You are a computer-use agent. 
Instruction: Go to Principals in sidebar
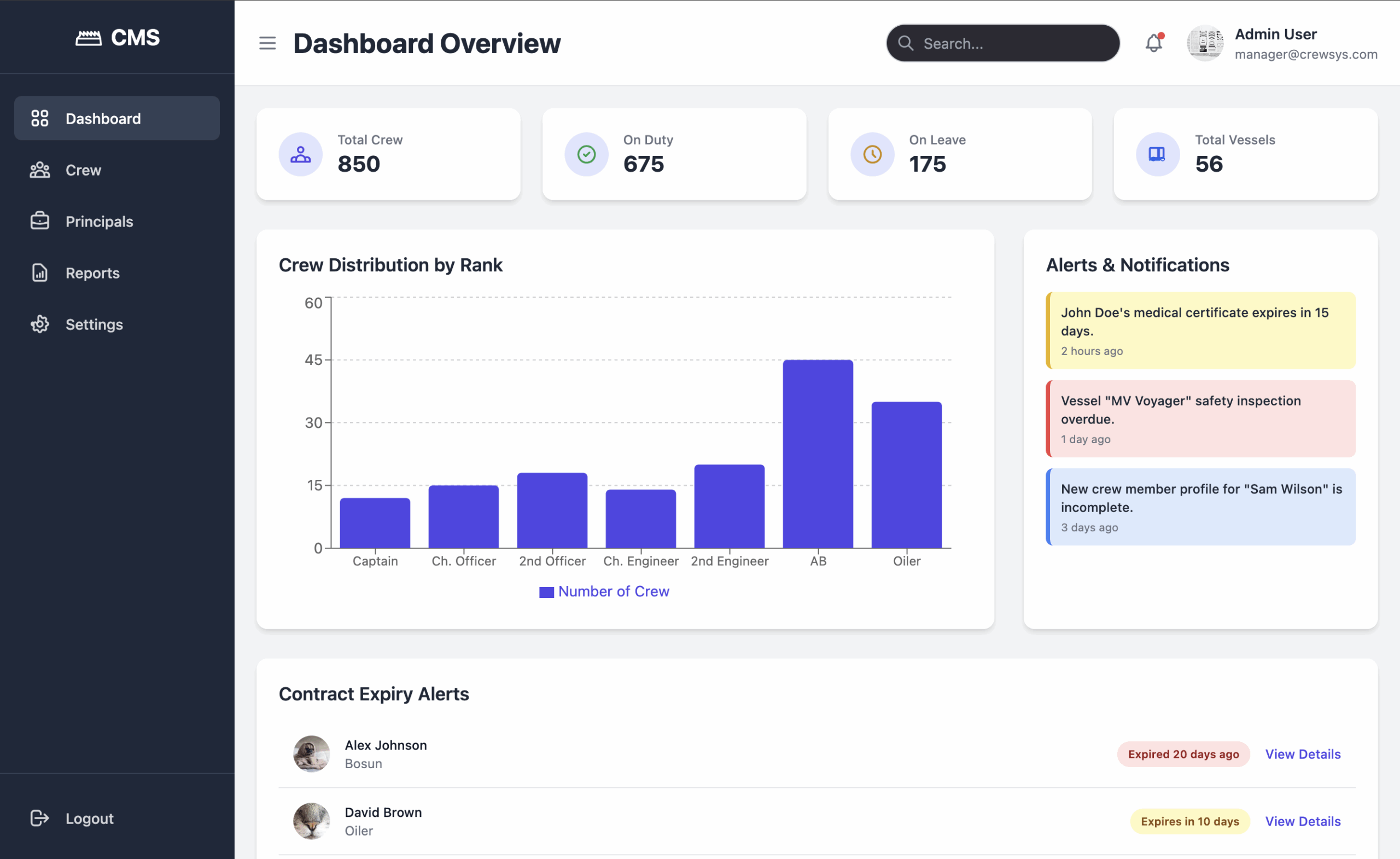[99, 222]
